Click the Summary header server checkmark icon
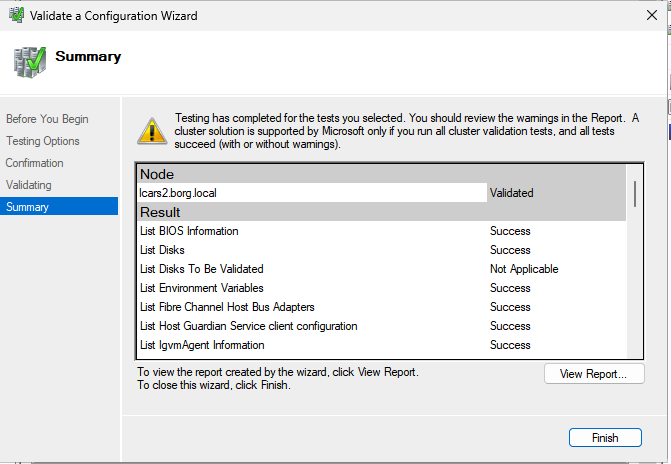This screenshot has height=464, width=671. click(30, 62)
